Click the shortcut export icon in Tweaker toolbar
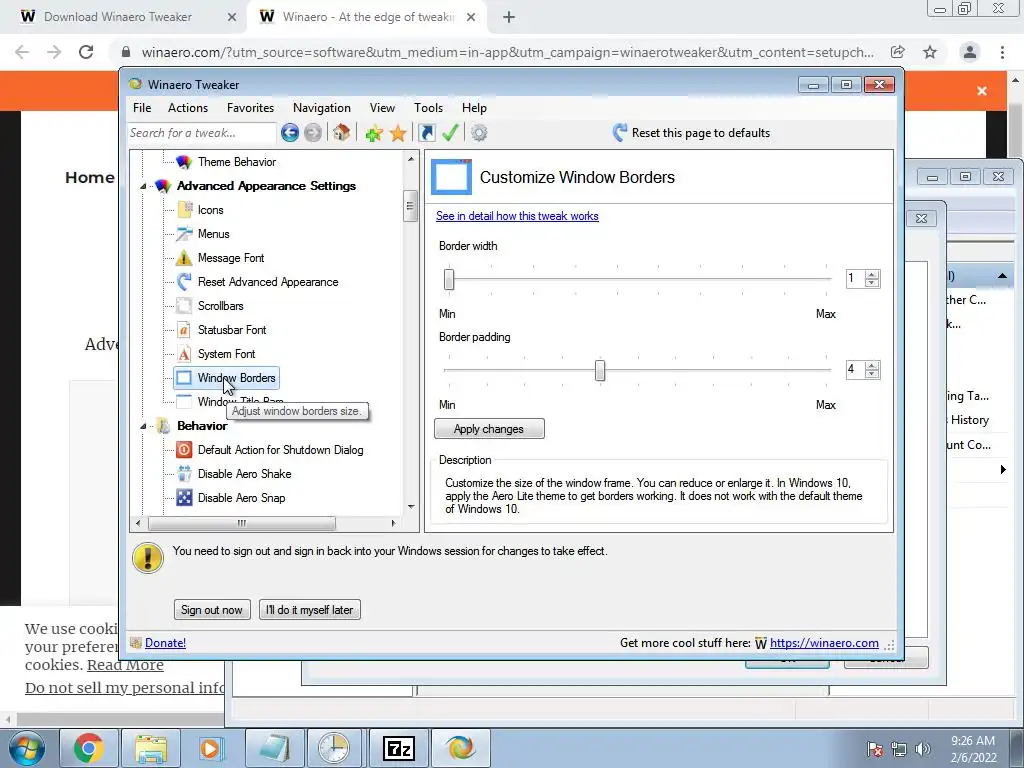1024x768 pixels. (426, 133)
